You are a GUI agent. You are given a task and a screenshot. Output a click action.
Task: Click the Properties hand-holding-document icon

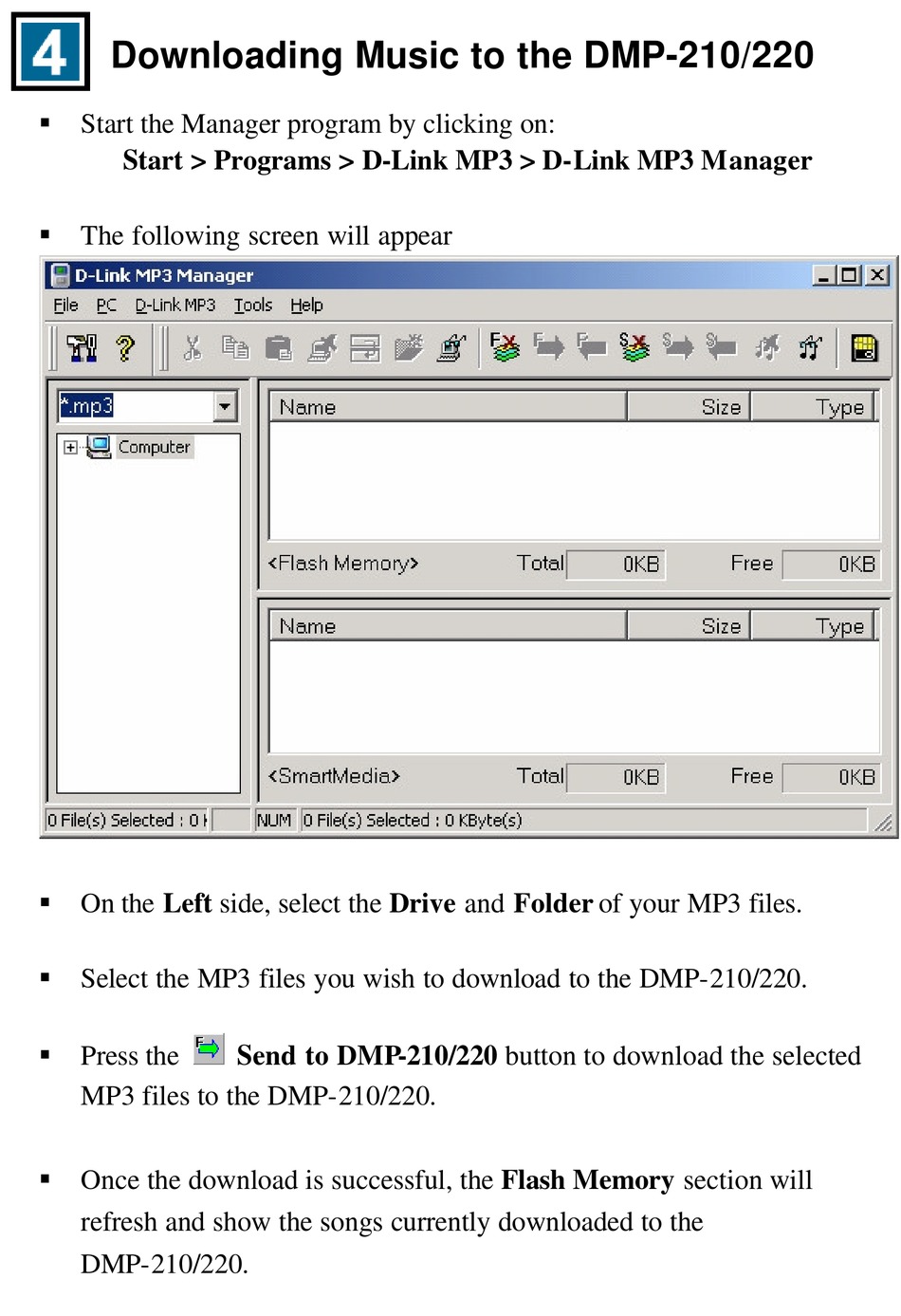point(451,348)
